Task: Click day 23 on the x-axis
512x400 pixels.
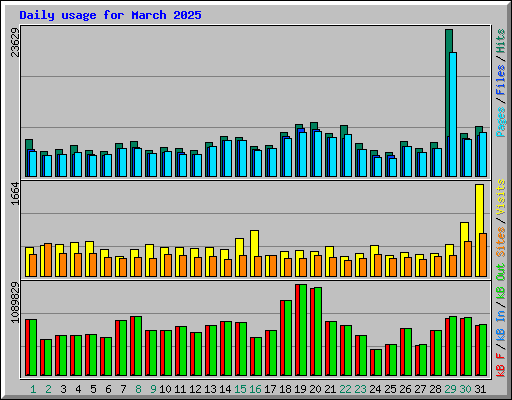Action: (x=360, y=389)
